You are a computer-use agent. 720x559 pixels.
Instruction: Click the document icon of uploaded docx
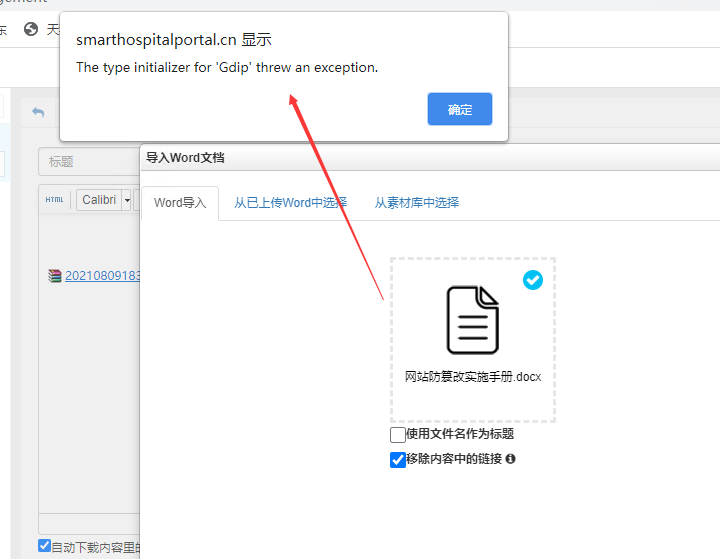[x=472, y=320]
